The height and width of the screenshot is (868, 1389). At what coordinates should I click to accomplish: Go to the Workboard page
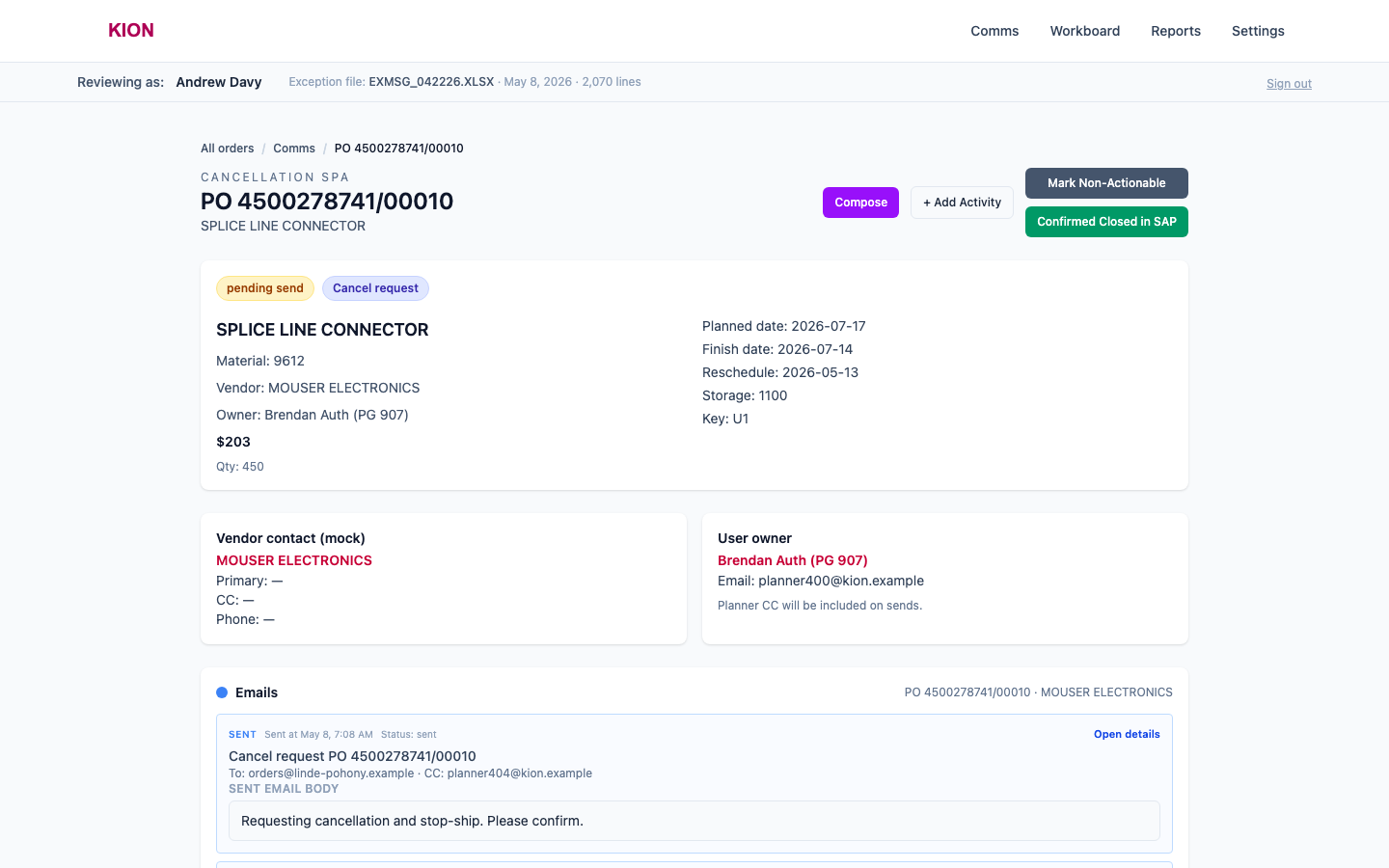click(1085, 31)
